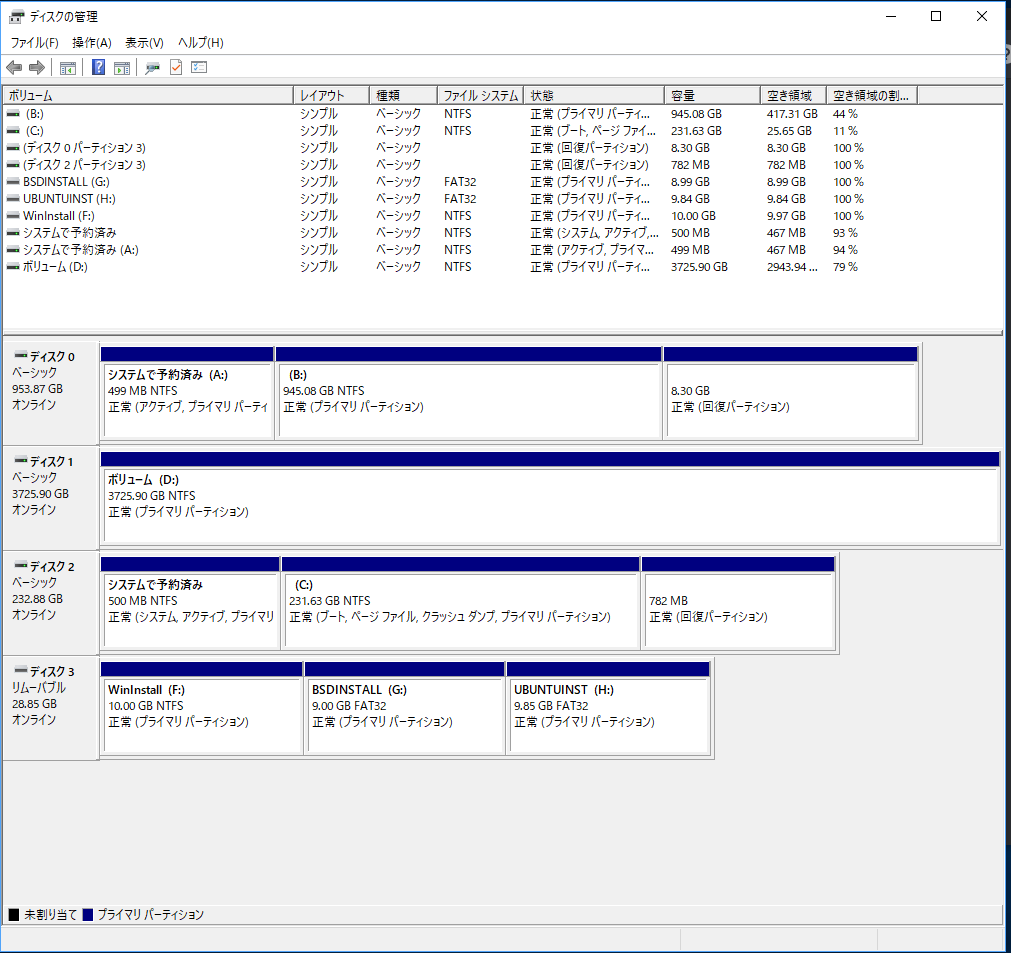
Task: Sort by the ボリューム column header
Action: tap(148, 95)
